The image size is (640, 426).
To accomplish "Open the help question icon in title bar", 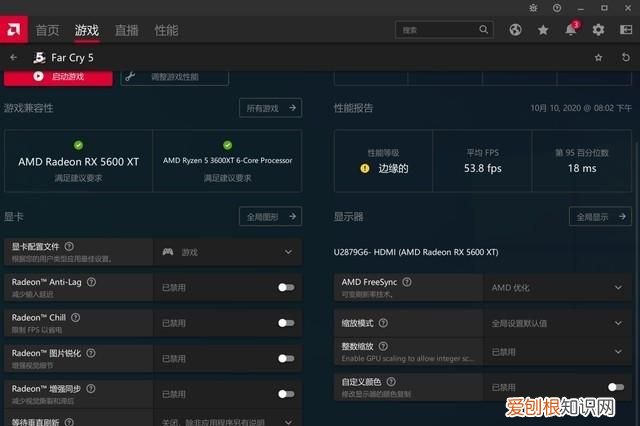I will coord(557,8).
